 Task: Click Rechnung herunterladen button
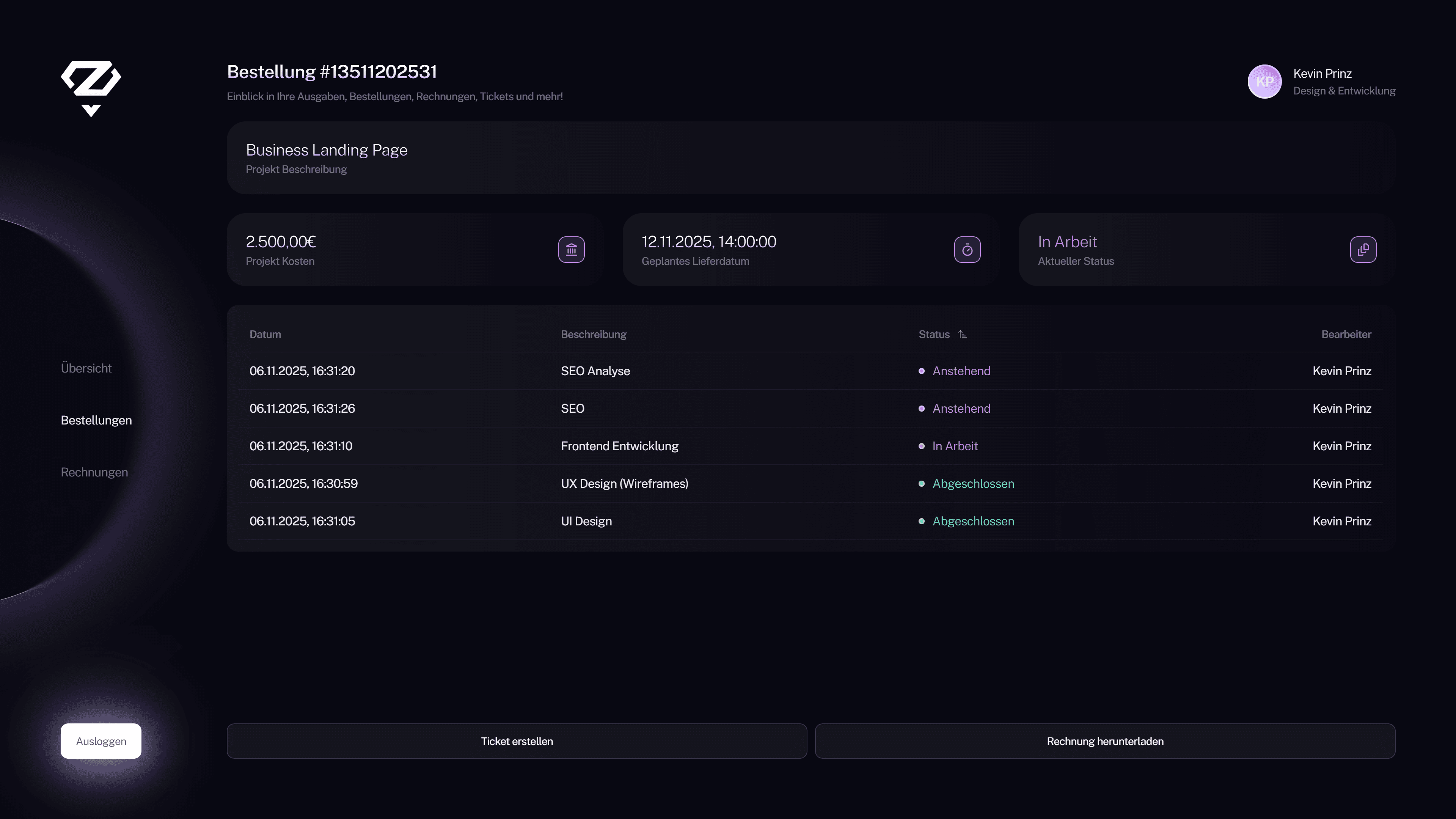(x=1104, y=741)
